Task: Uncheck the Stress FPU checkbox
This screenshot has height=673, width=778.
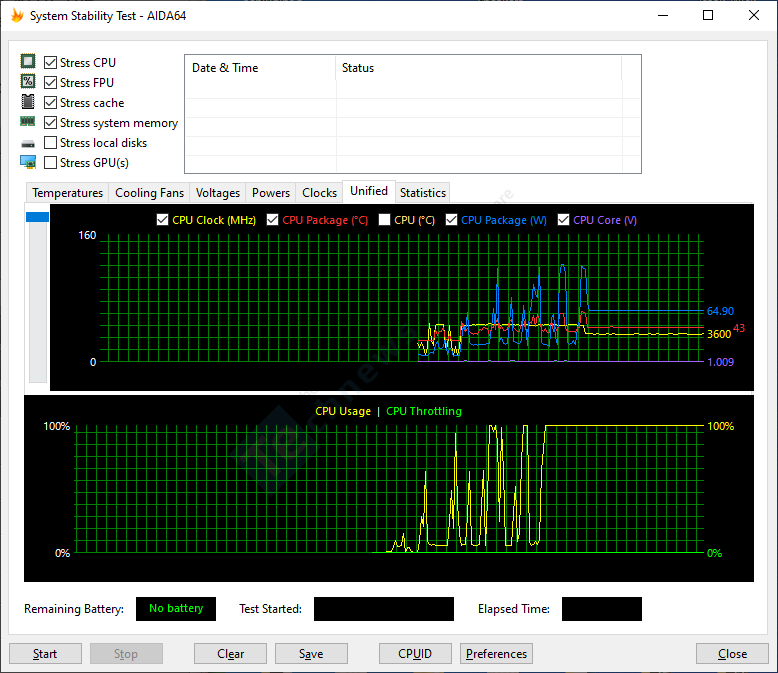Action: (50, 82)
